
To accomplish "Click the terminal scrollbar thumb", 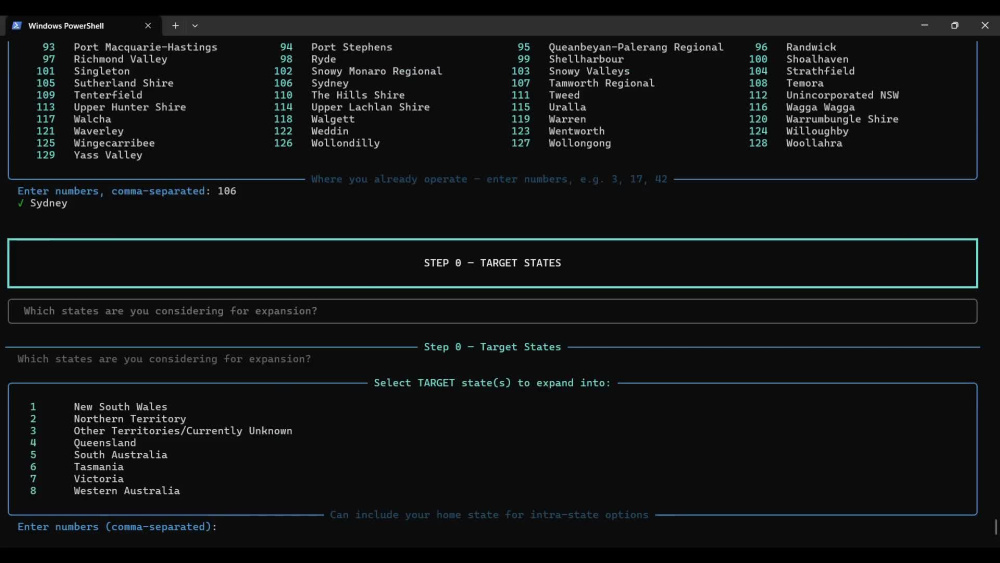I will click(x=996, y=527).
